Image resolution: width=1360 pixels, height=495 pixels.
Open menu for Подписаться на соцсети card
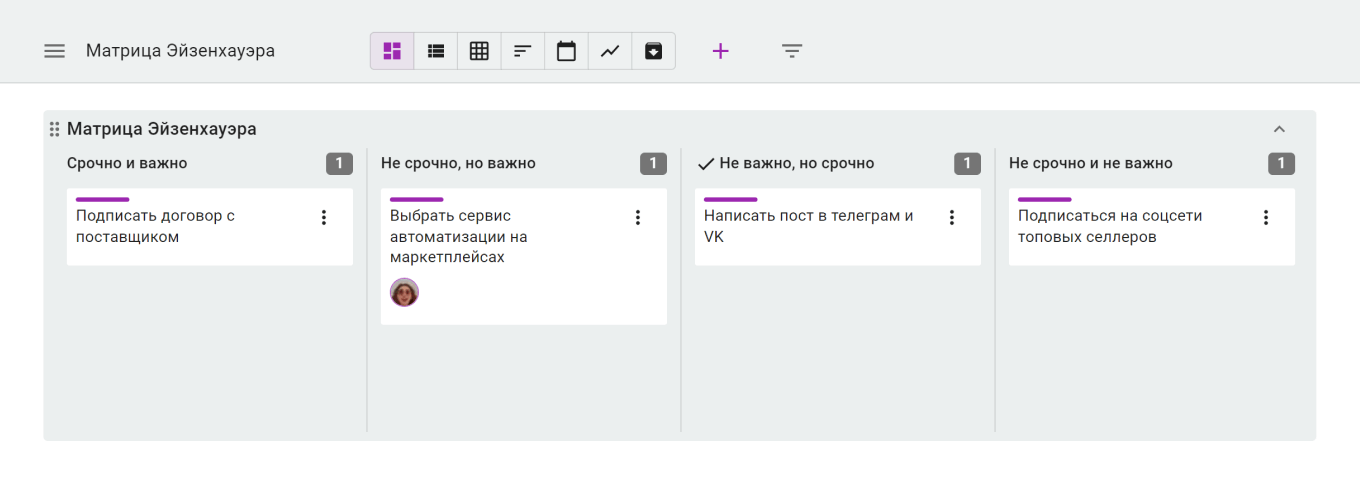[x=1266, y=217]
